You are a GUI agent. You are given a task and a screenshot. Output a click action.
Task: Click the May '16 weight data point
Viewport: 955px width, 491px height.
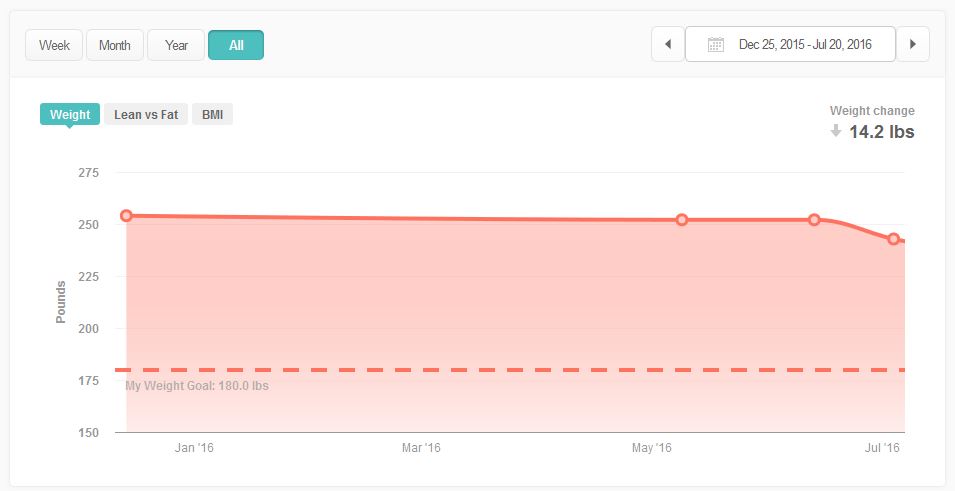tap(682, 220)
